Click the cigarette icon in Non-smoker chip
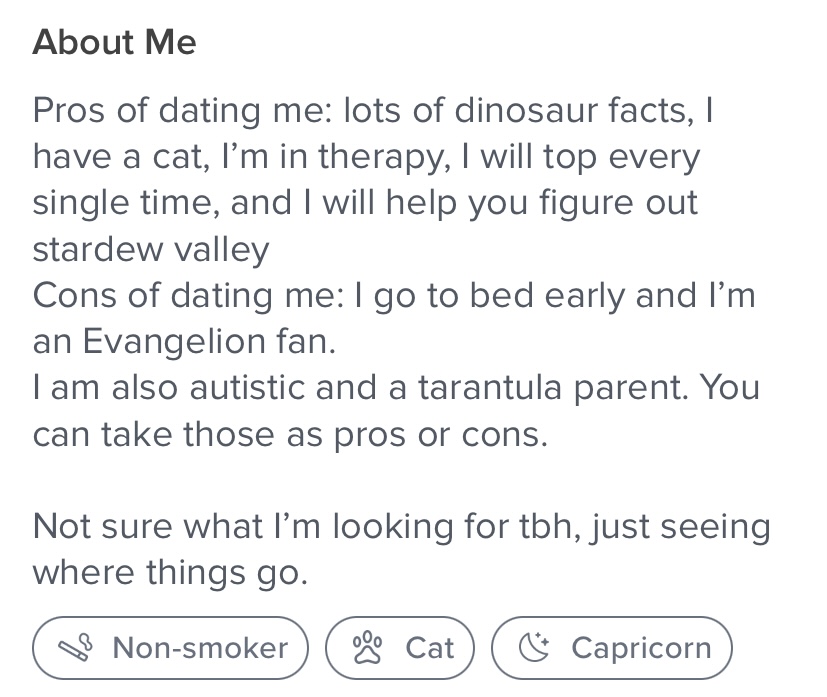This screenshot has width=827, height=697. click(x=75, y=647)
